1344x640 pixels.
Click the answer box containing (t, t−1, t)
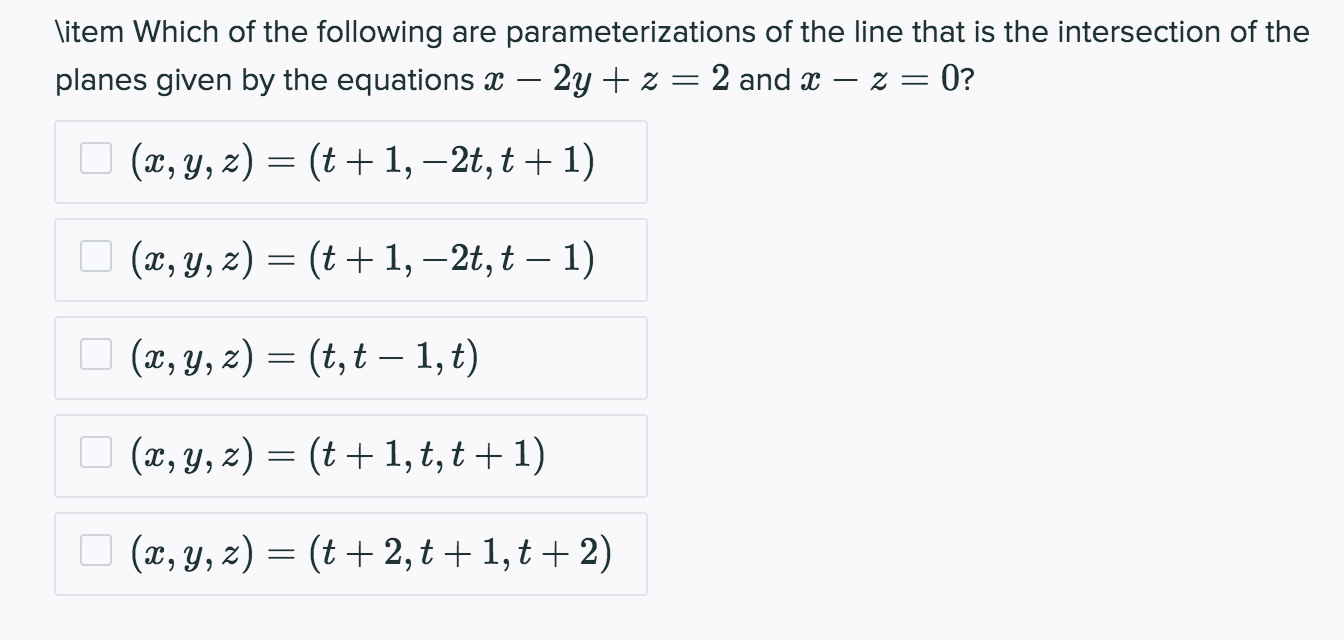click(x=350, y=356)
